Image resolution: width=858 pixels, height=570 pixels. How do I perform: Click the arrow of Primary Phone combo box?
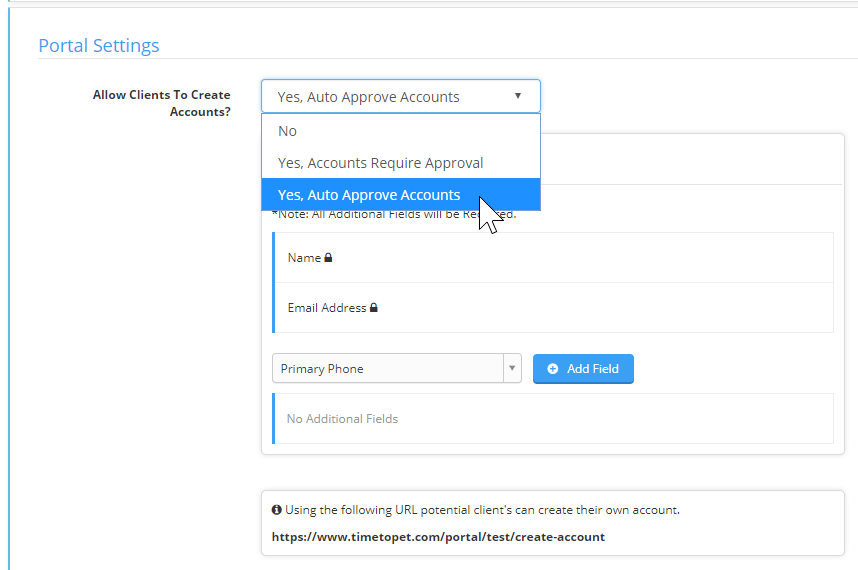512,368
